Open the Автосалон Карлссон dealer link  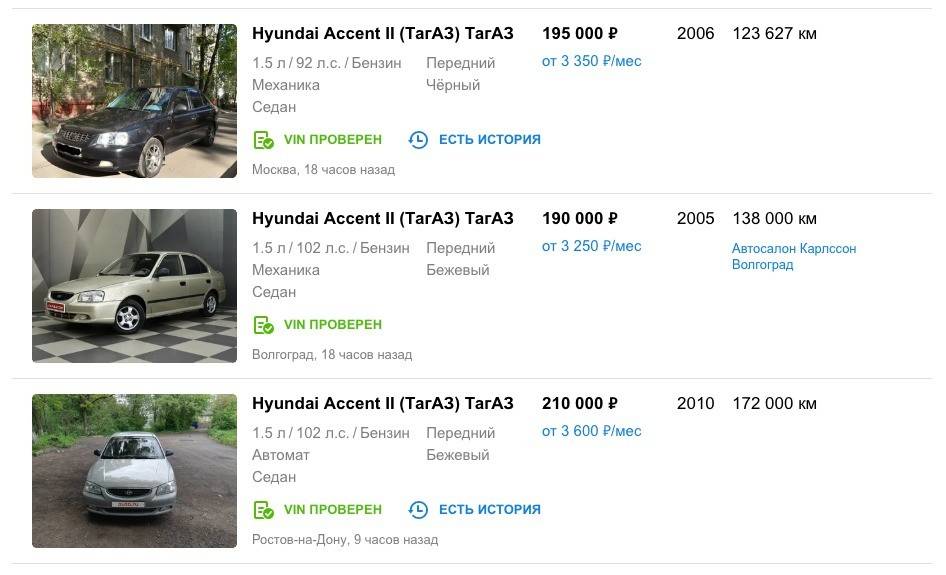point(794,249)
